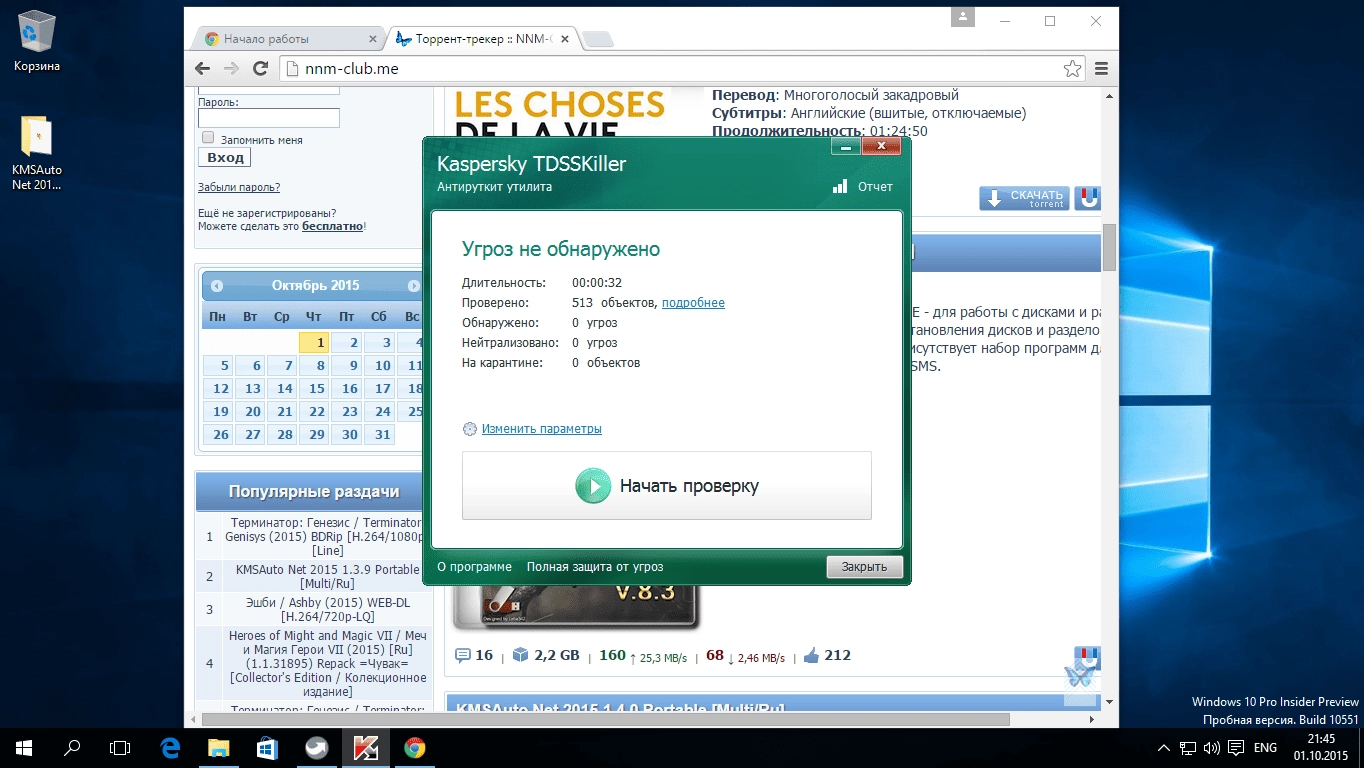Image resolution: width=1364 pixels, height=768 pixels.
Task: Open the volume control in tray
Action: 1212,747
